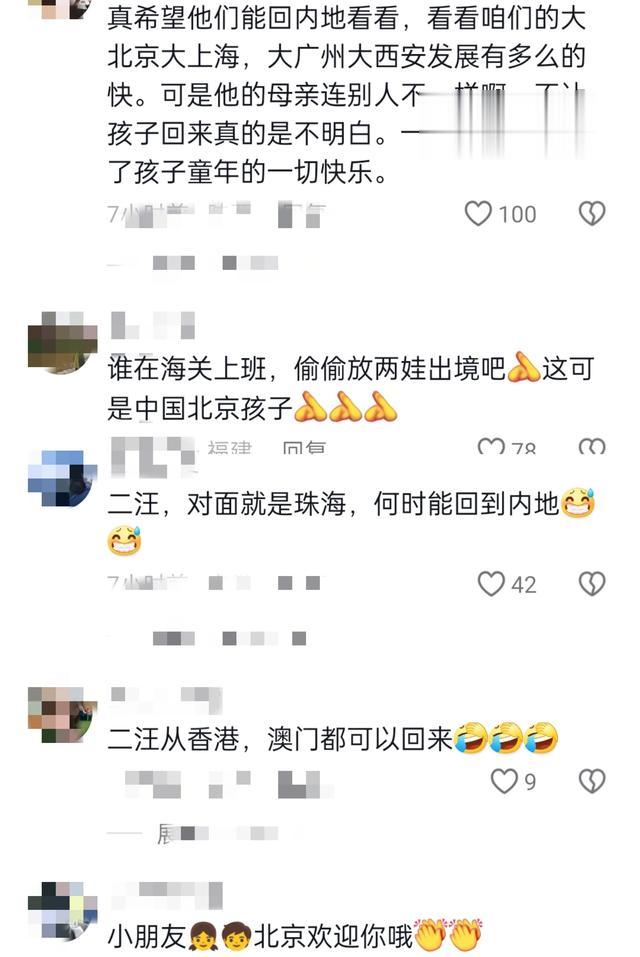Tap broken-heart dislike beside the 100 count
This screenshot has height=957, width=640.
(x=591, y=214)
